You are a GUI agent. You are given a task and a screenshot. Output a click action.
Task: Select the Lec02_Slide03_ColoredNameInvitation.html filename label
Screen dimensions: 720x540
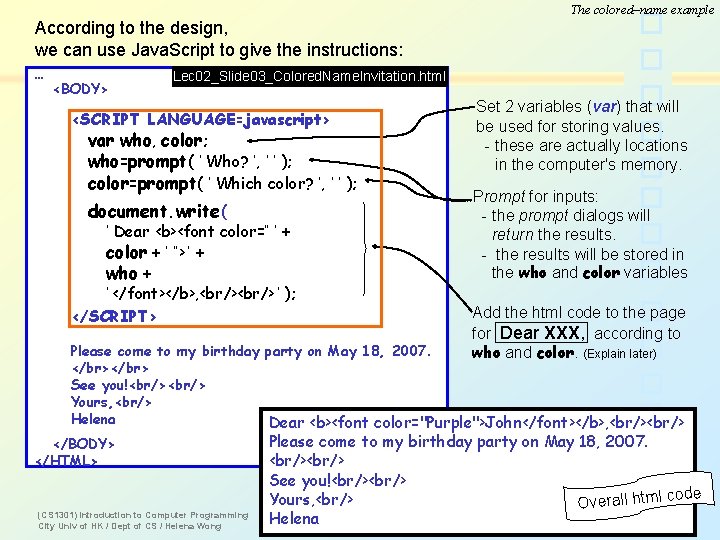(309, 76)
